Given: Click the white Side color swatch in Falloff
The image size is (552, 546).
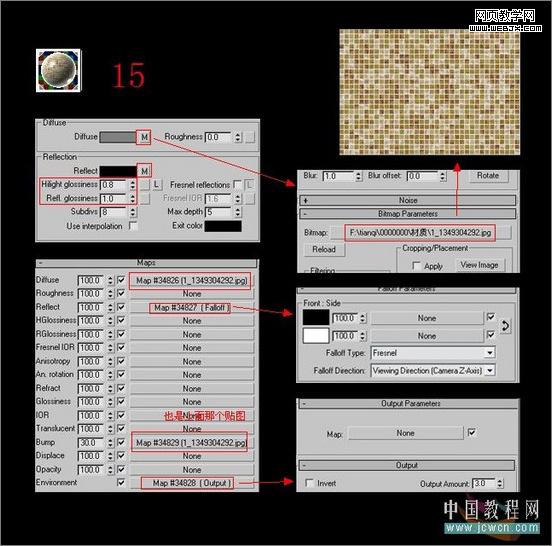Looking at the screenshot, I should [316, 335].
